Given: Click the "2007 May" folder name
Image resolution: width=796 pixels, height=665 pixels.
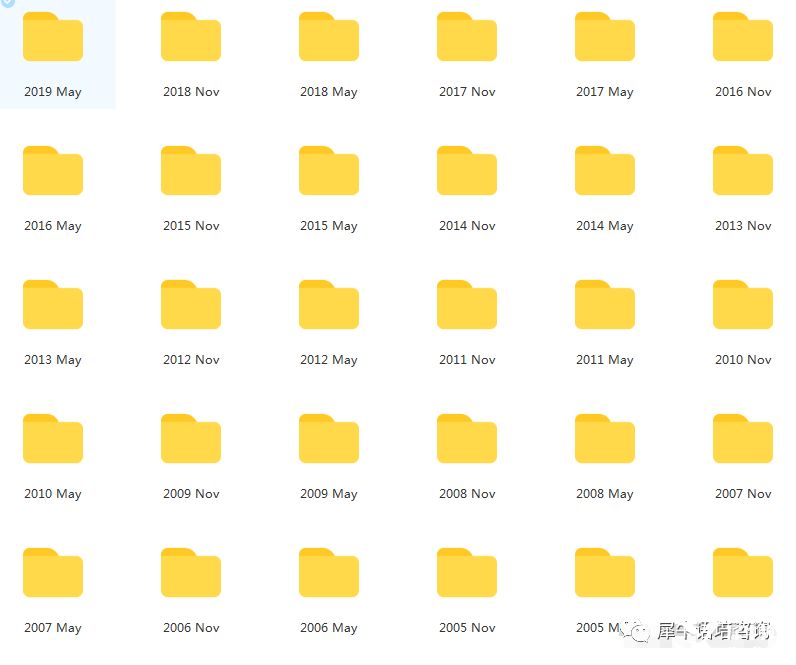Looking at the screenshot, I should [x=53, y=628].
